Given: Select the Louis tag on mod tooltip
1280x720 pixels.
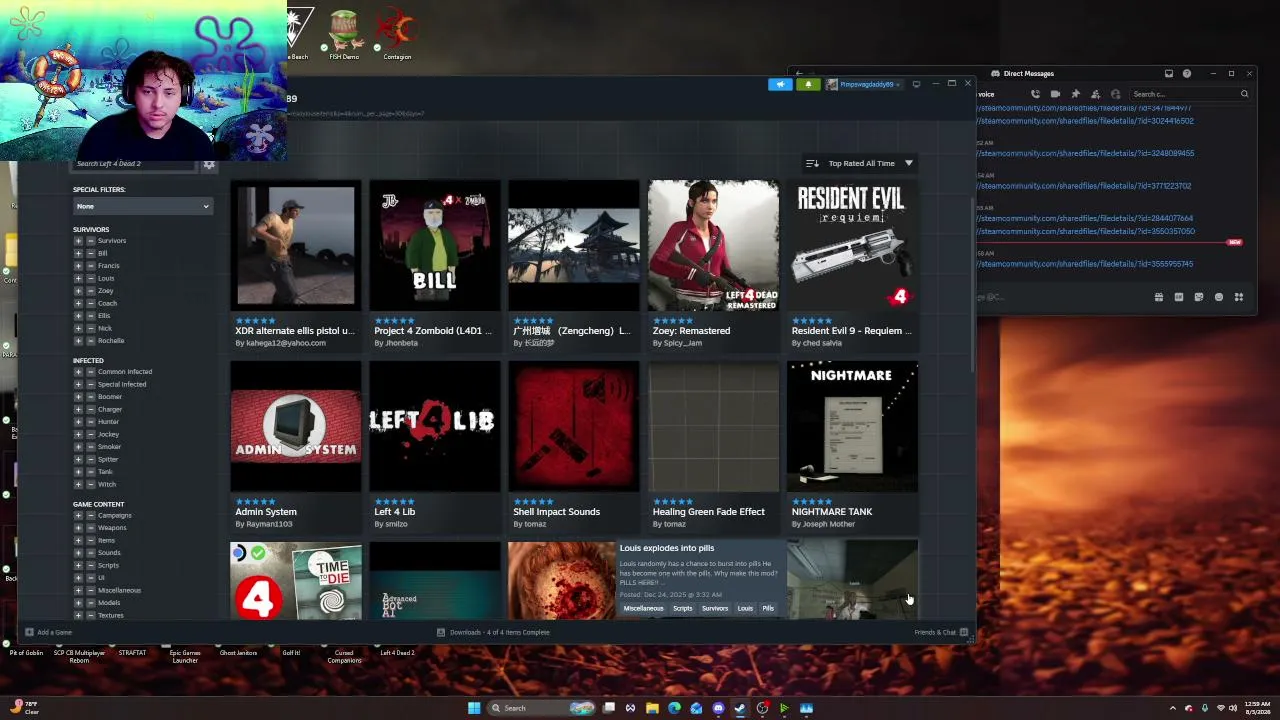Looking at the screenshot, I should coord(745,608).
